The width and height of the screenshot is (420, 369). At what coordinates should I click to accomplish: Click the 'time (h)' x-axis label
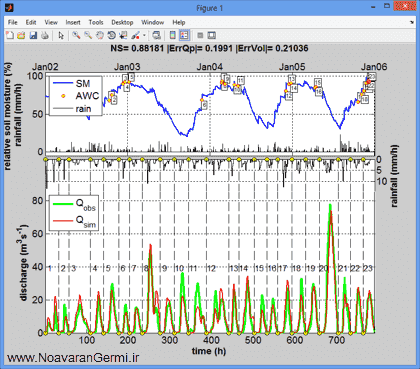(209, 351)
